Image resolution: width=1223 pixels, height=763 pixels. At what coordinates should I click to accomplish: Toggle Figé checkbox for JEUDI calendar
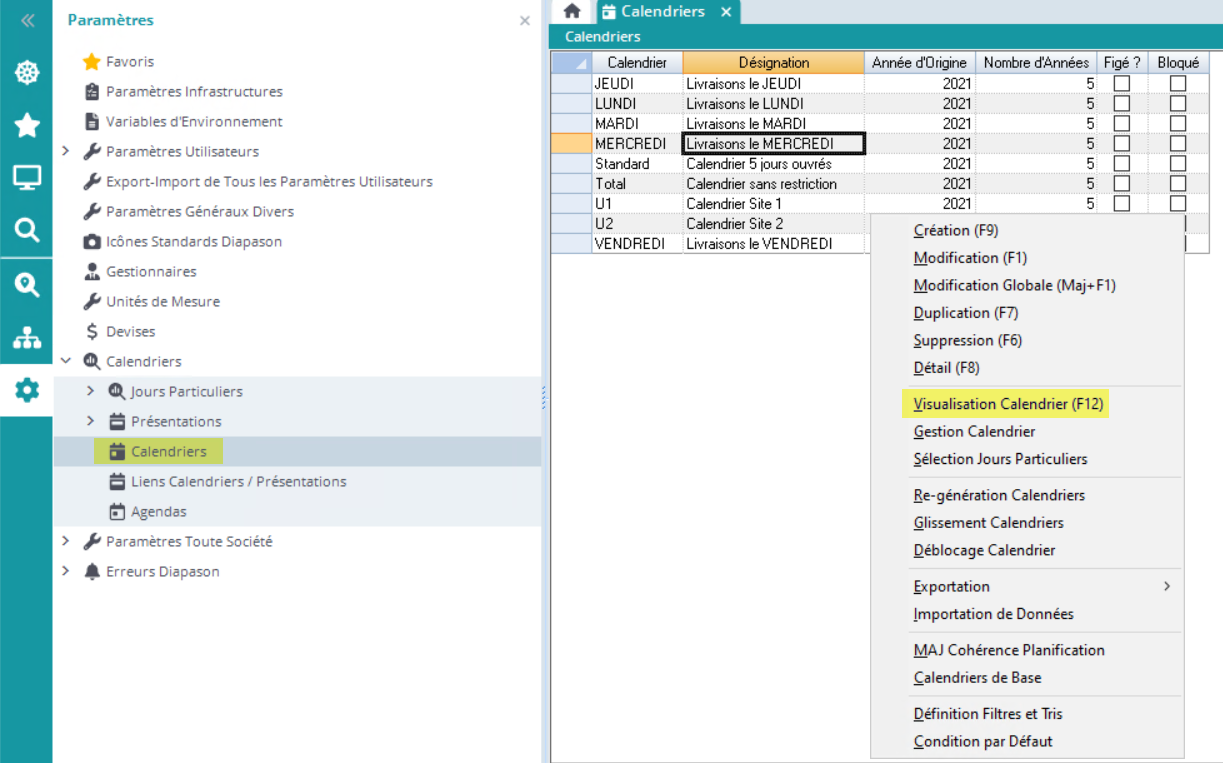tap(1121, 83)
